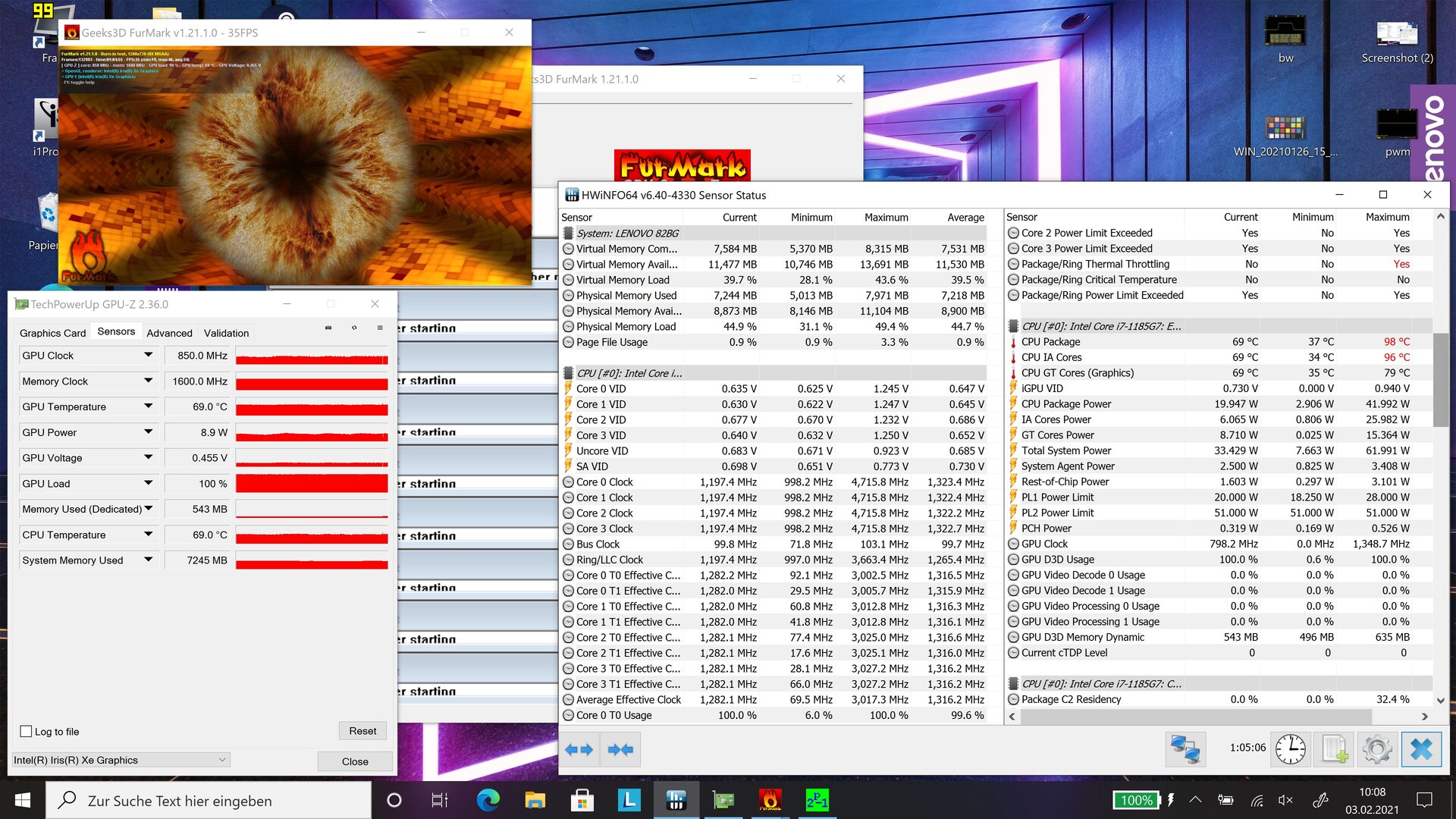Switch to the Graphics Card tab
Image resolution: width=1456 pixels, height=819 pixels.
coord(52,333)
